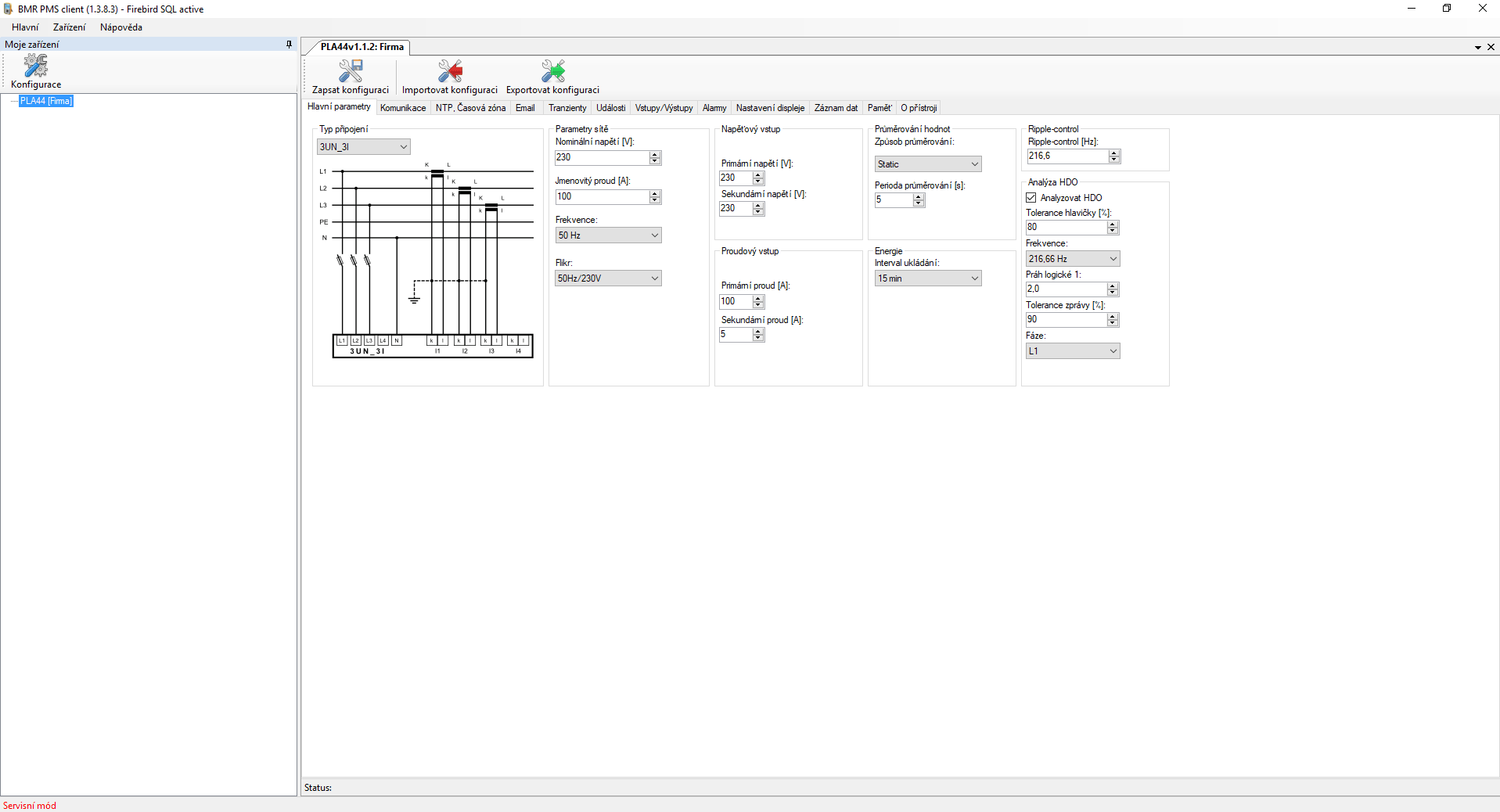Switch to the Záznam dat tab
The image size is (1500, 812).
coord(836,108)
